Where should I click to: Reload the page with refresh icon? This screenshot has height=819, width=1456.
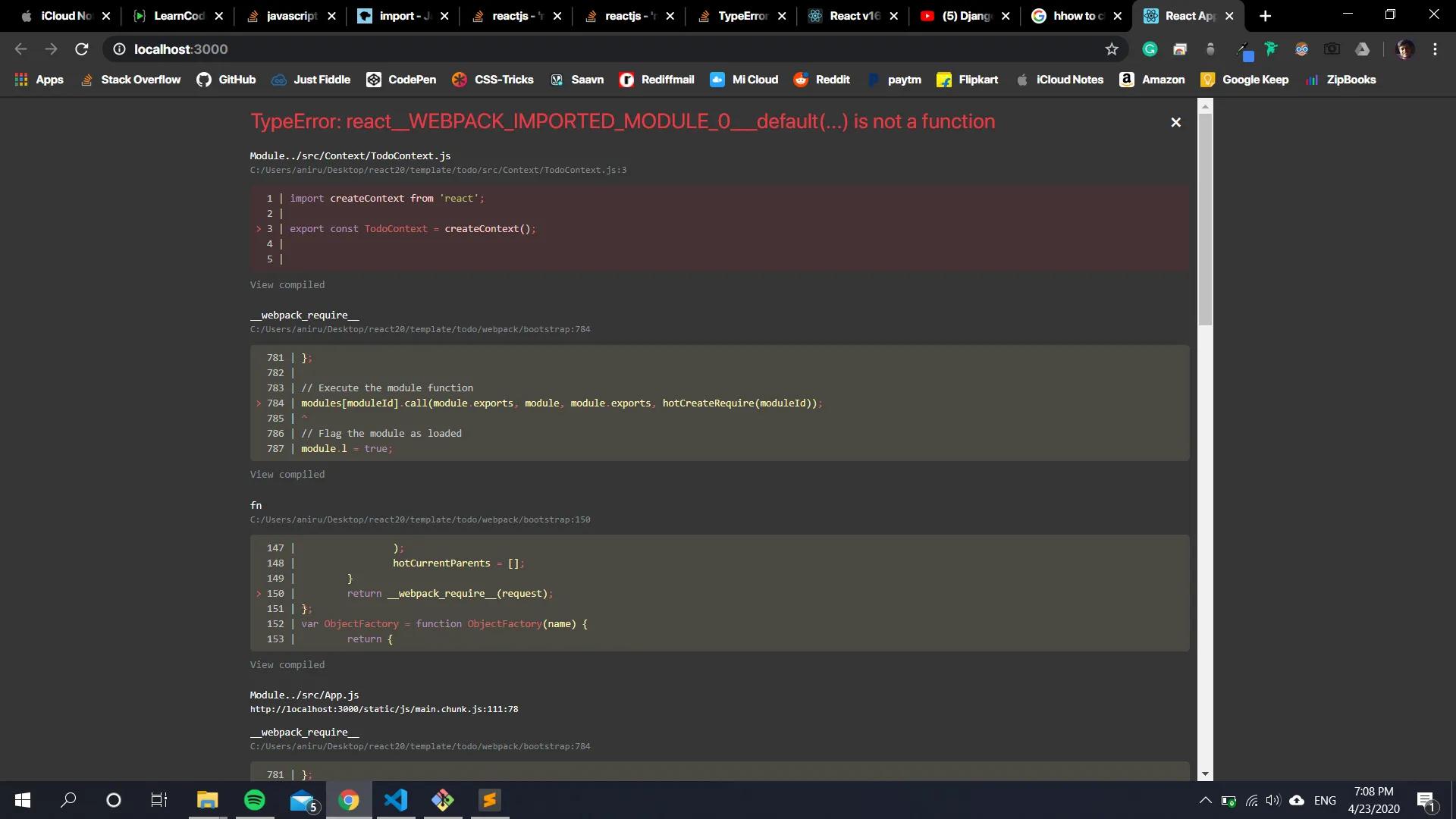(x=82, y=49)
